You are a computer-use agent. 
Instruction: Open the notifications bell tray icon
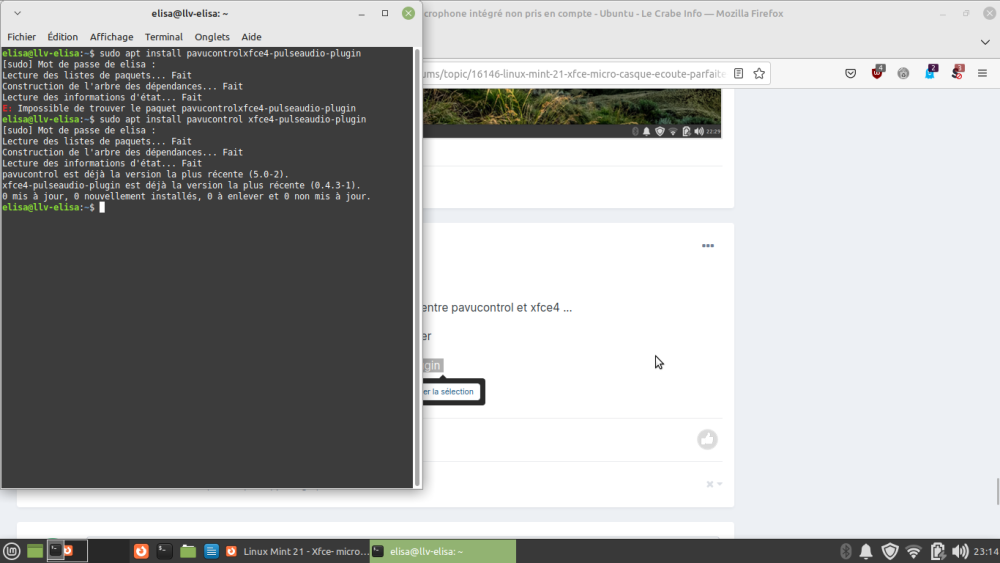click(x=866, y=551)
